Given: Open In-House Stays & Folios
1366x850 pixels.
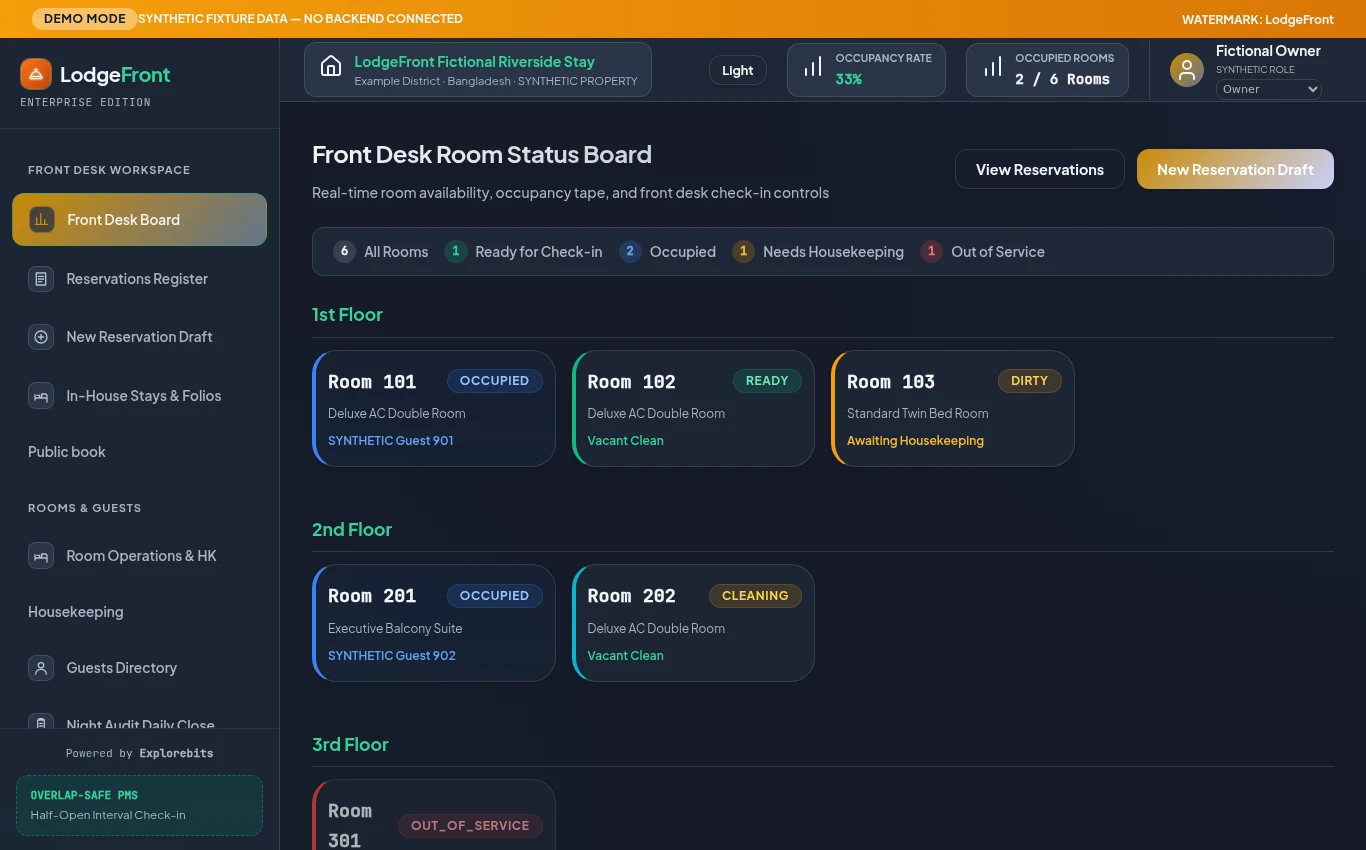Looking at the screenshot, I should coord(140,396).
